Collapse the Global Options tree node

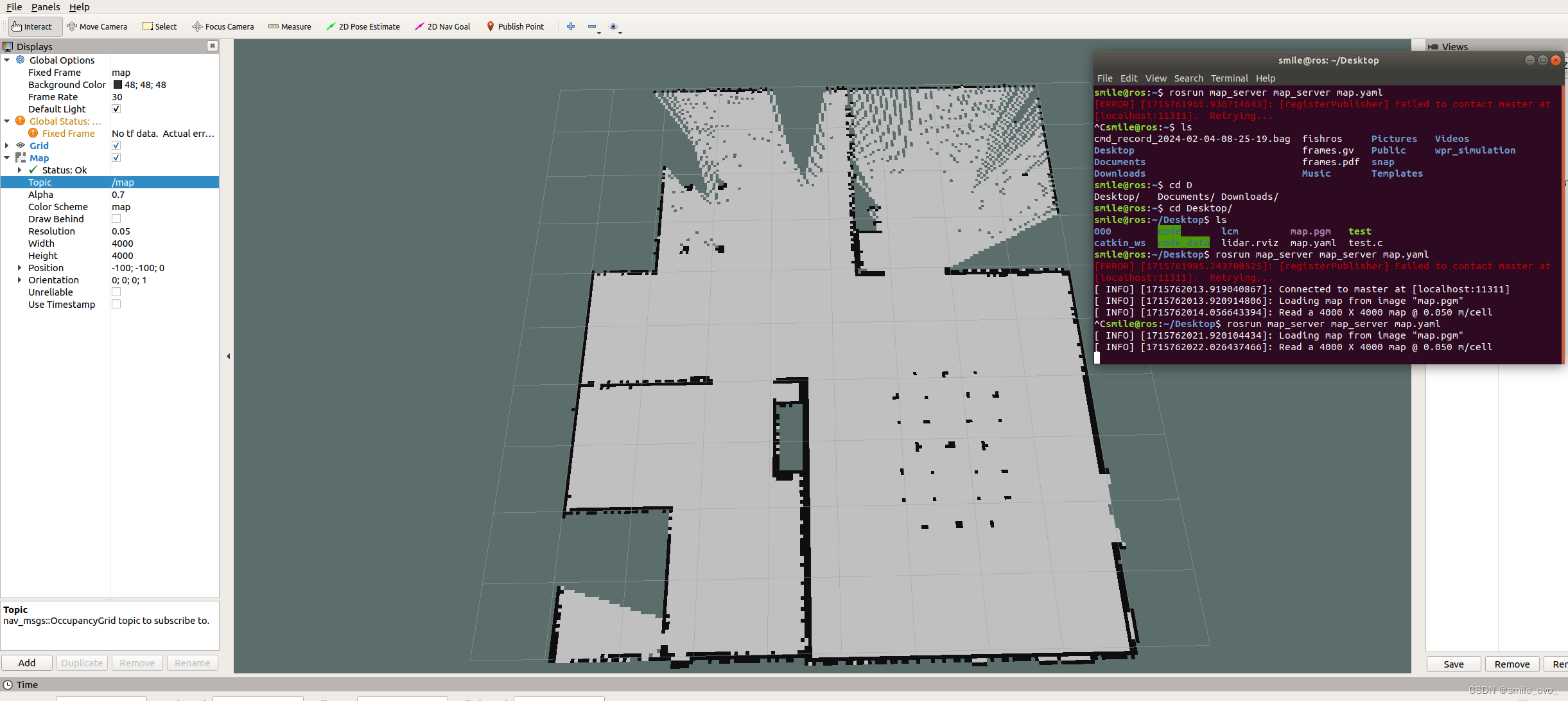(x=7, y=60)
